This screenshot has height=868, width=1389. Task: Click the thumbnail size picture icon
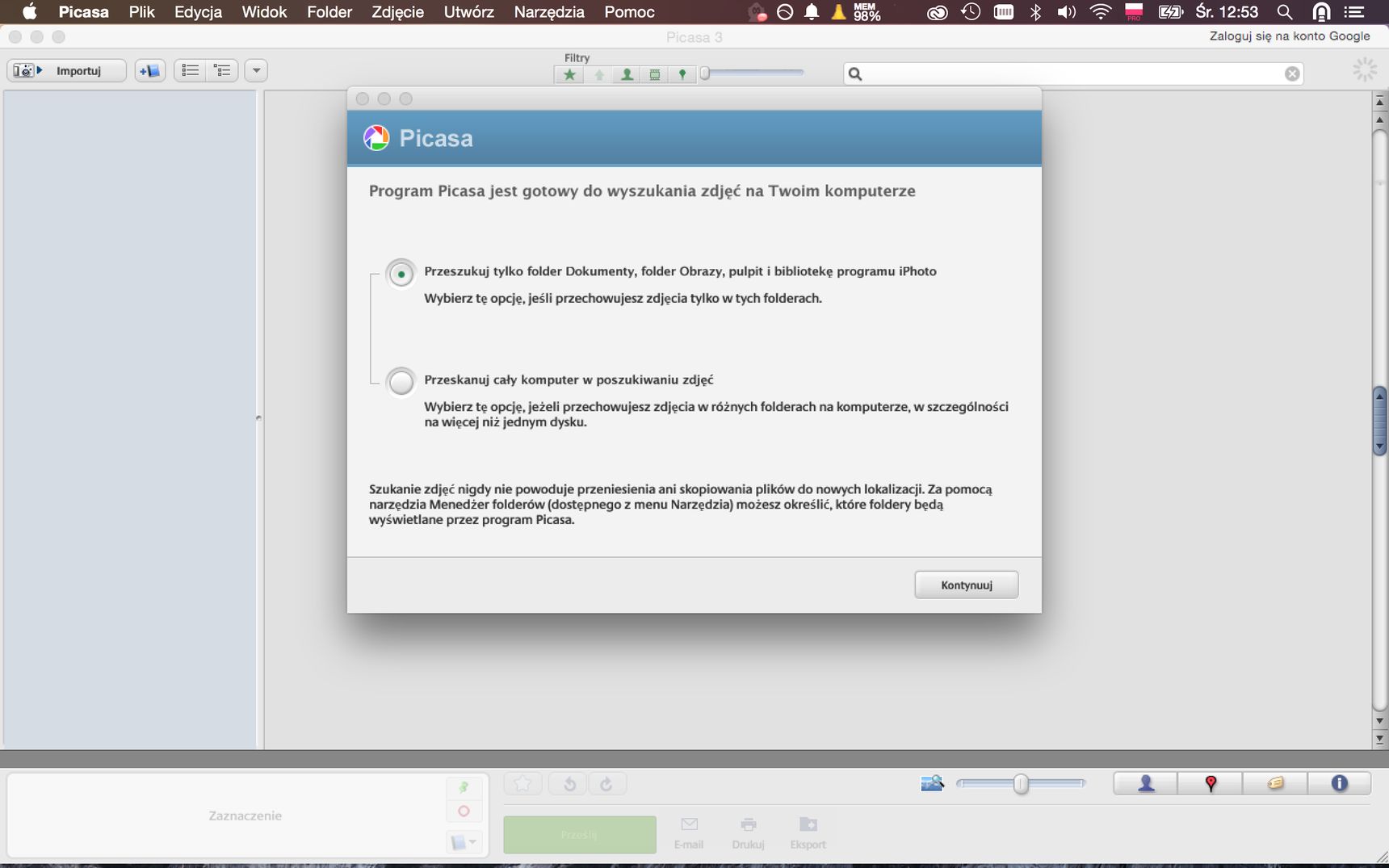932,783
